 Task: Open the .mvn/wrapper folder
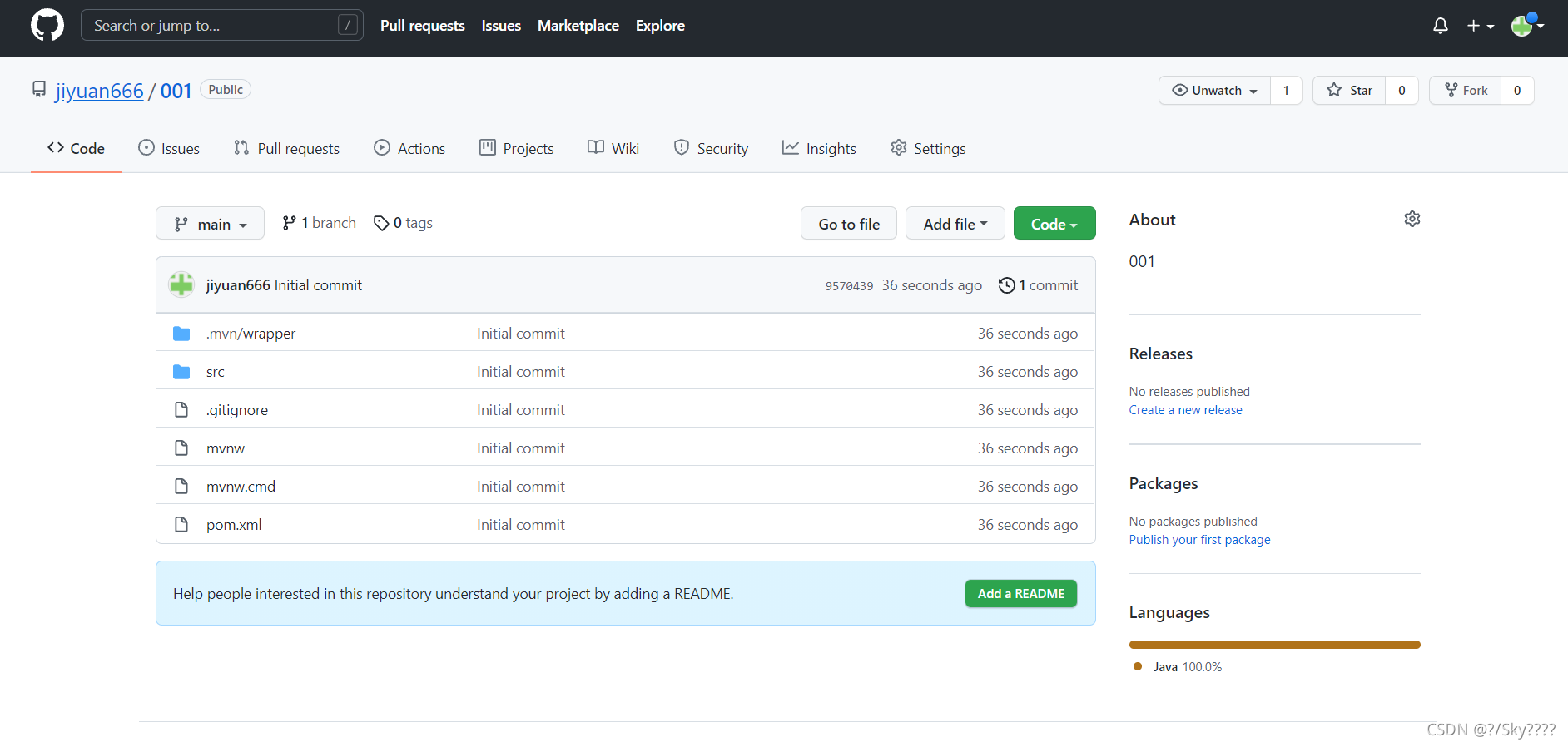coord(251,334)
